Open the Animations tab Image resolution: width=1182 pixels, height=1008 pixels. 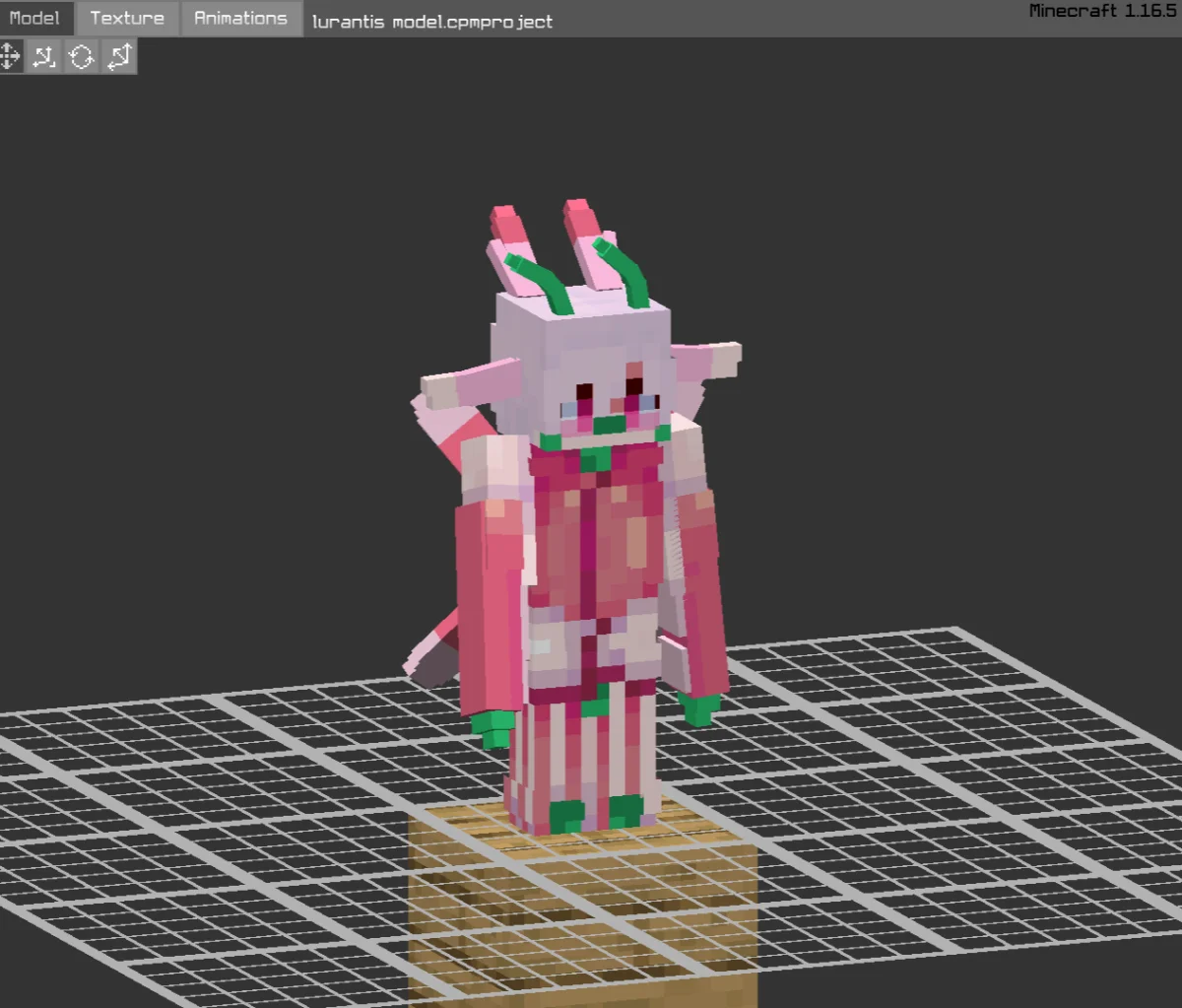pyautogui.click(x=240, y=18)
